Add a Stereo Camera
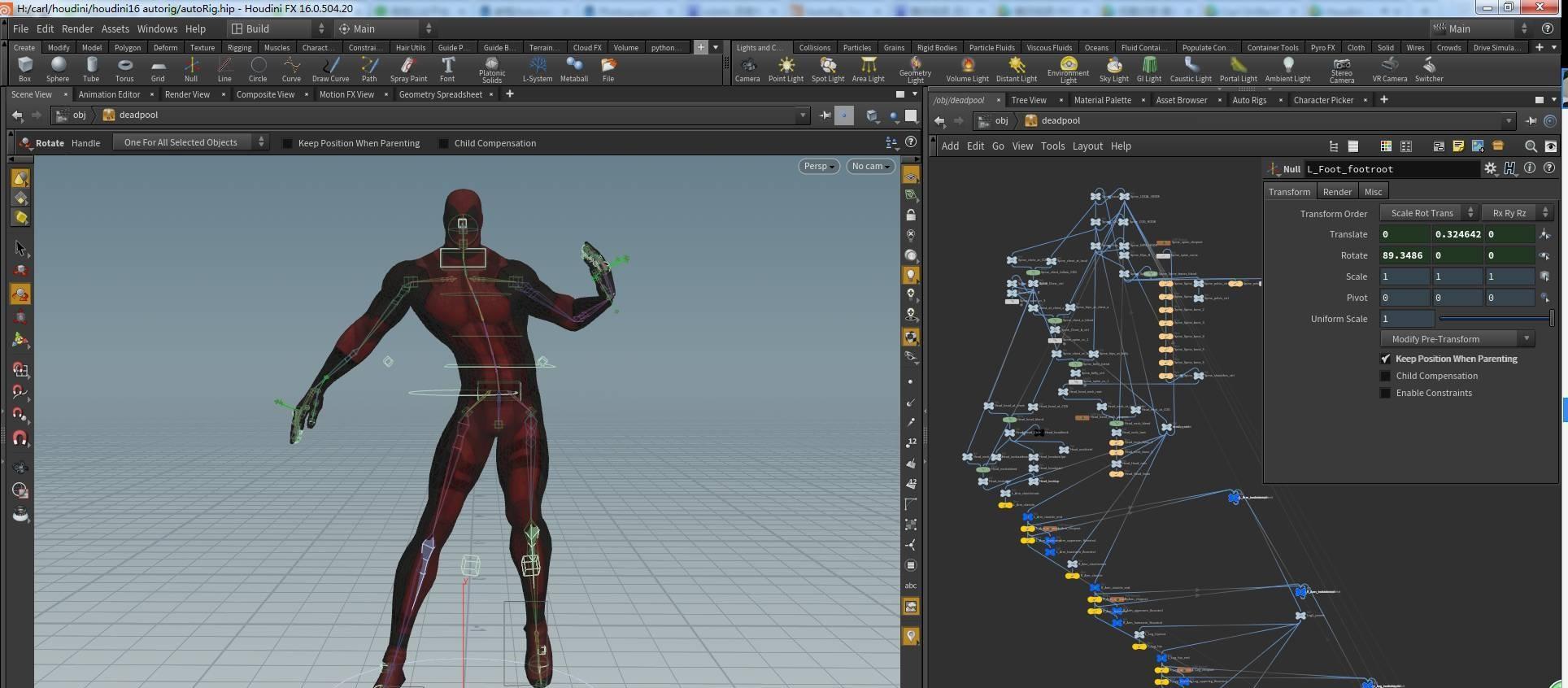Viewport: 1568px width, 688px height. coord(1342,70)
